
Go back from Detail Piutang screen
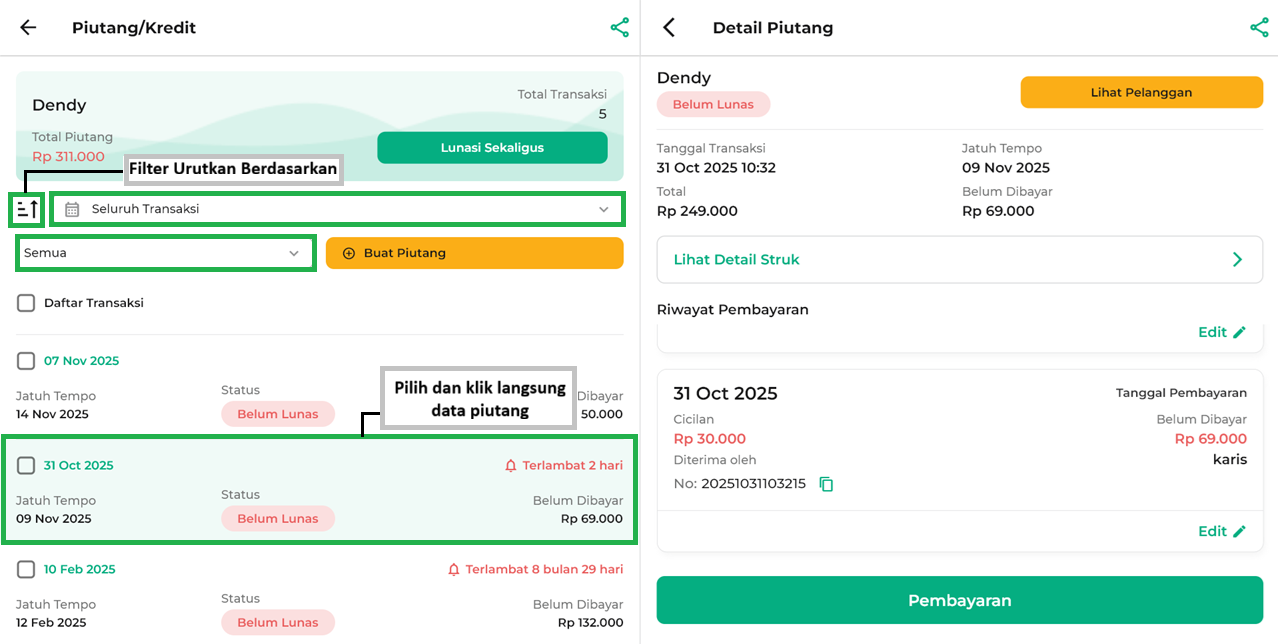click(x=669, y=28)
